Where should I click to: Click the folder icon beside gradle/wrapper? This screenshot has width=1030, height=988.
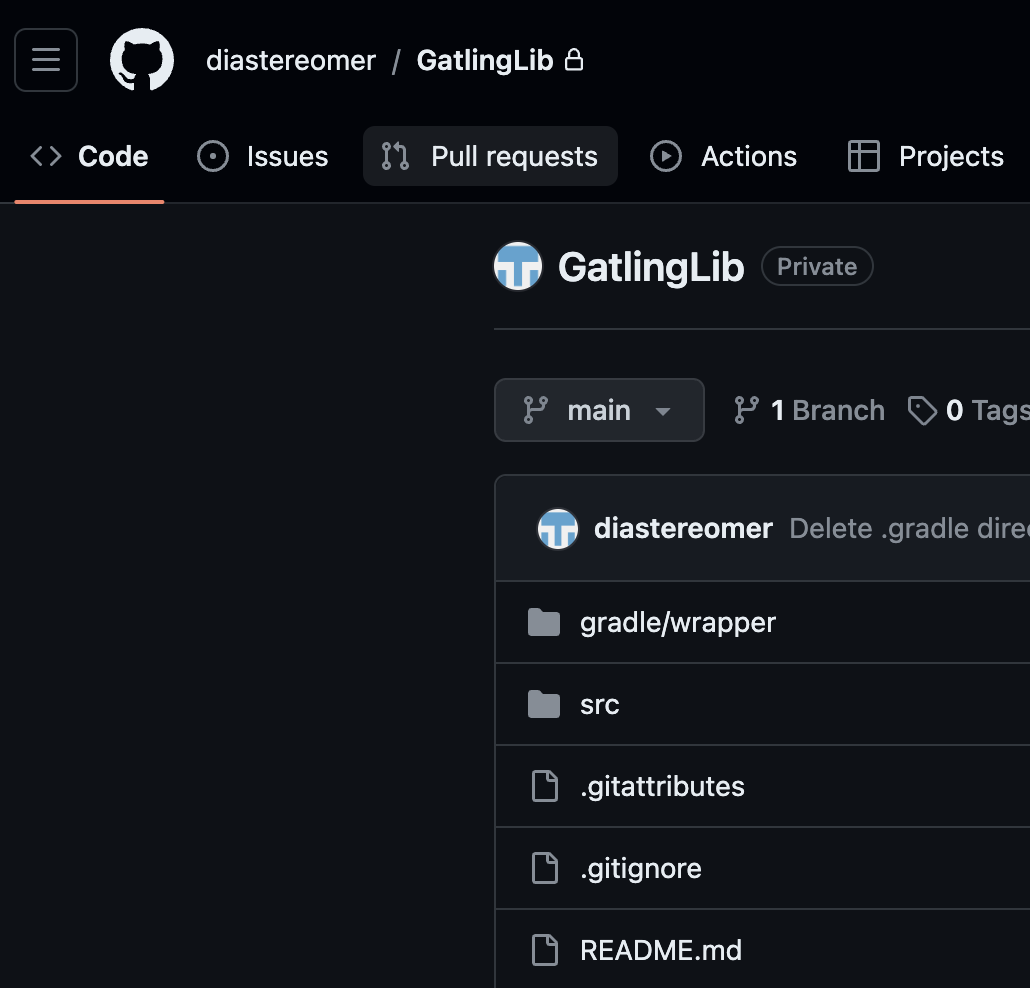pyautogui.click(x=544, y=622)
